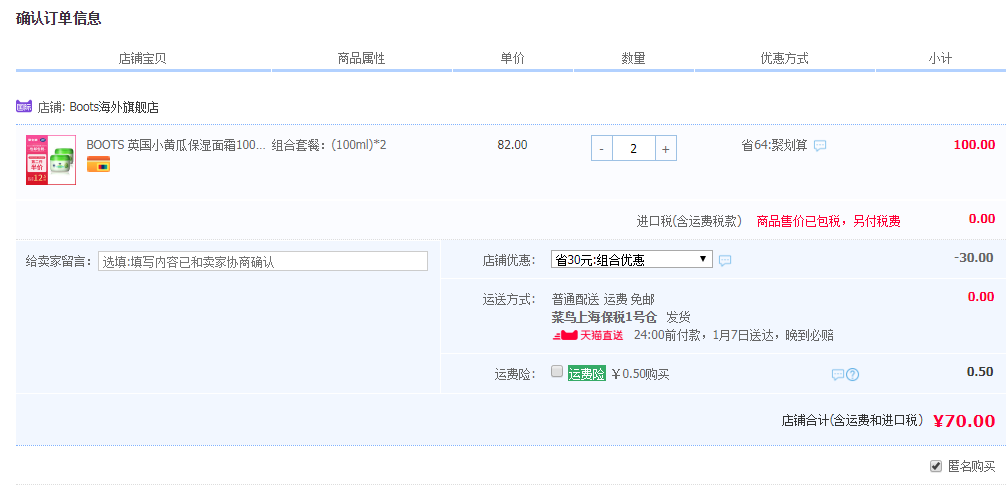Click the -30.00 discount amount
The image size is (1008, 486).
coord(974,258)
